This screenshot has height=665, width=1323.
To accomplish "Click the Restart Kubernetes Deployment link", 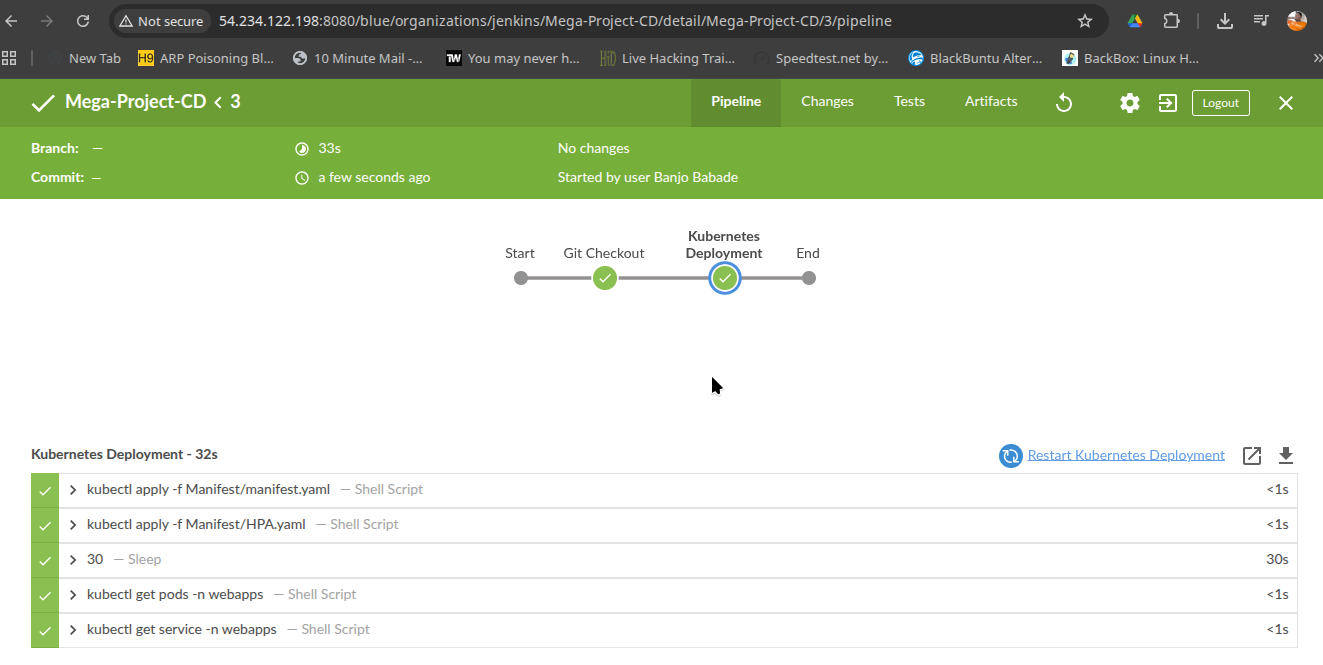I will [1126, 455].
